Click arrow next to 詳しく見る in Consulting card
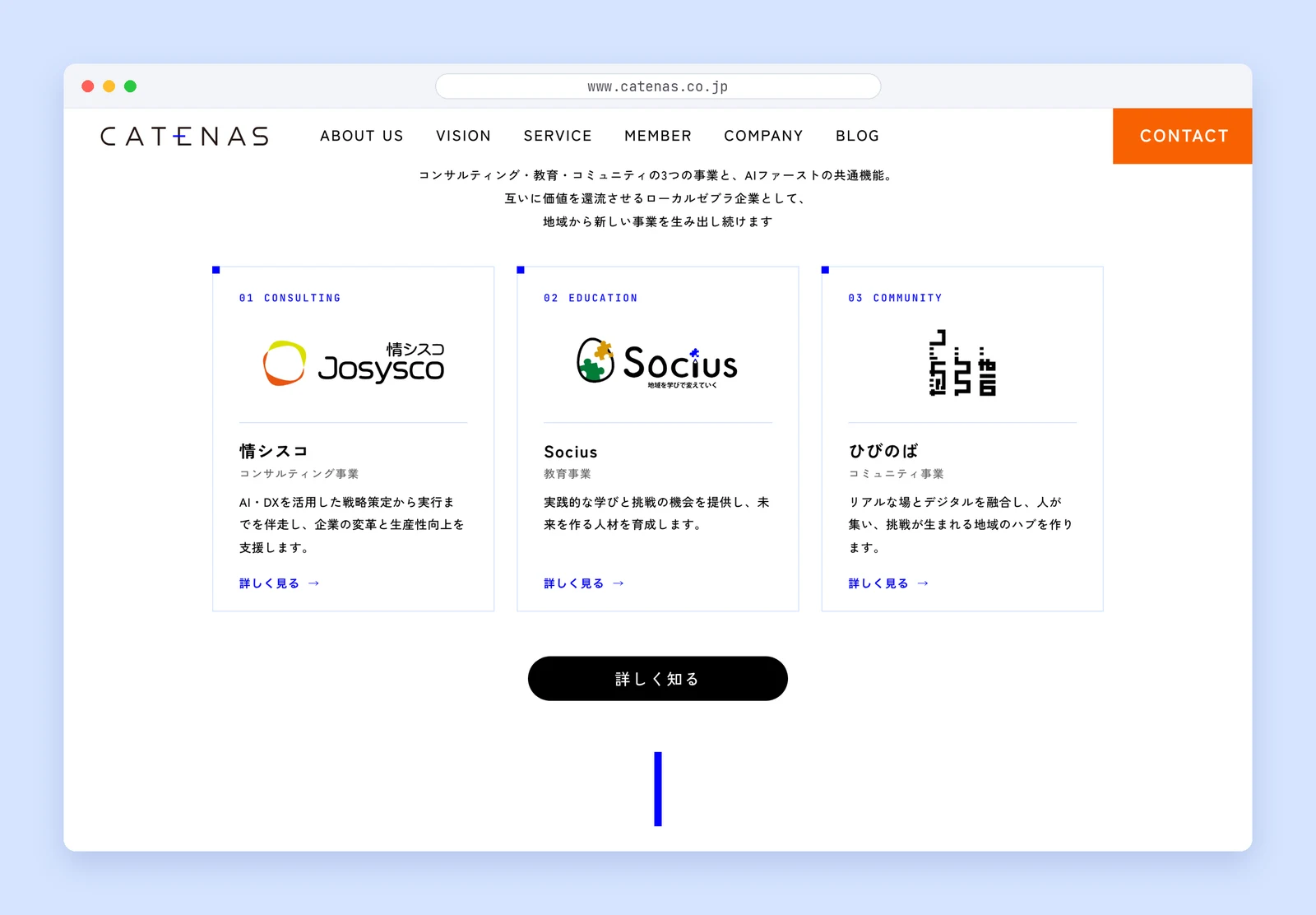This screenshot has width=1316, height=915. tap(313, 583)
